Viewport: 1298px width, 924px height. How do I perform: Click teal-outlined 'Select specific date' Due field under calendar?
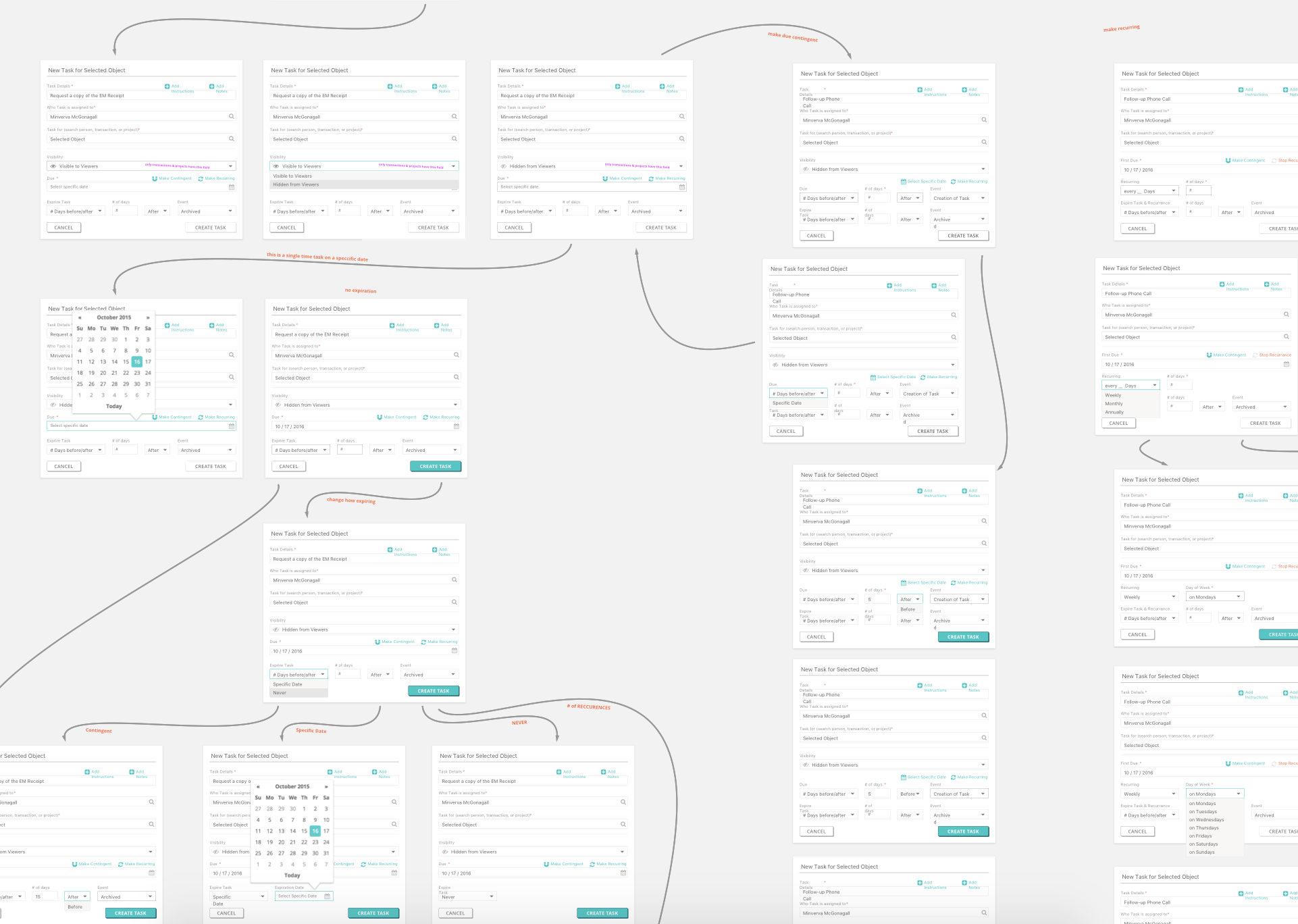142,426
